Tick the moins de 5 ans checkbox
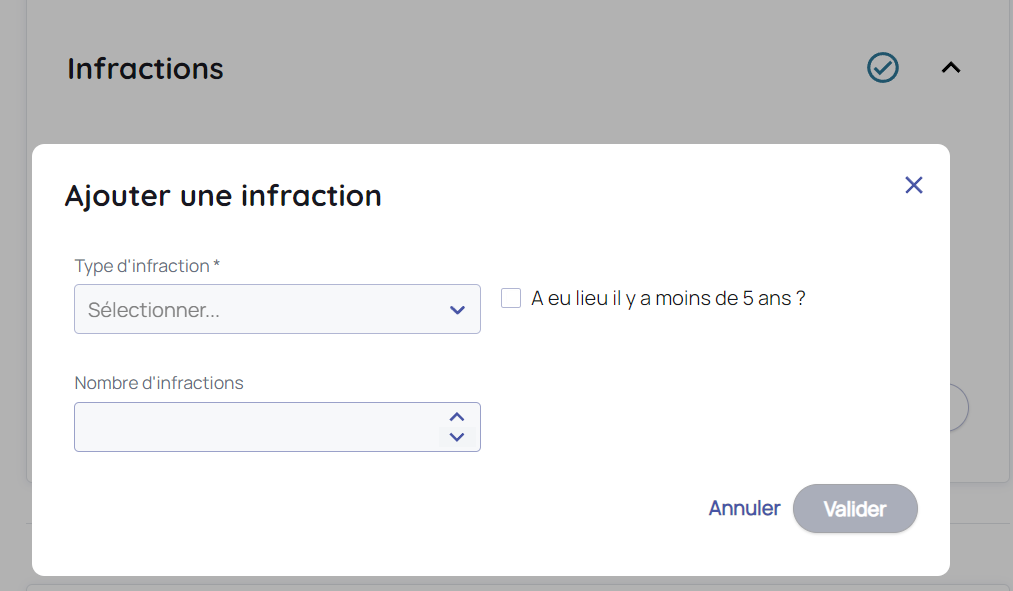1013x591 pixels. coord(511,298)
